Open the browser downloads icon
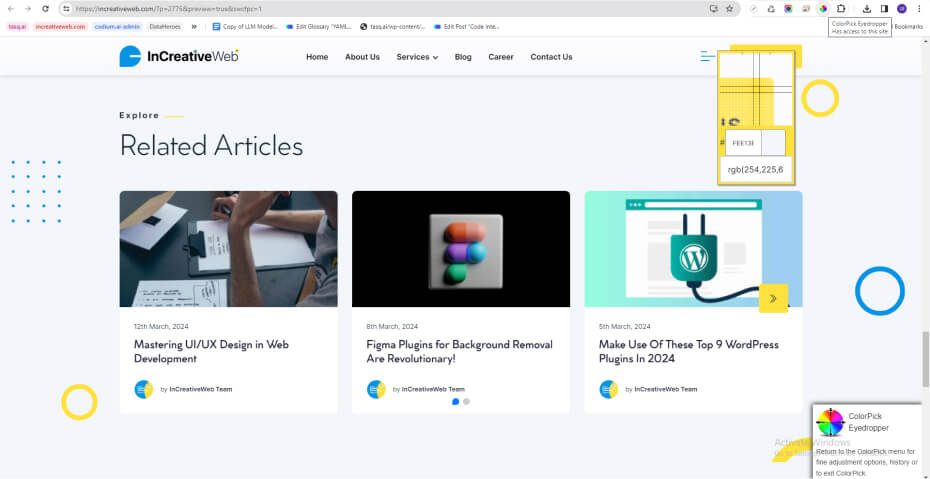 click(x=867, y=8)
